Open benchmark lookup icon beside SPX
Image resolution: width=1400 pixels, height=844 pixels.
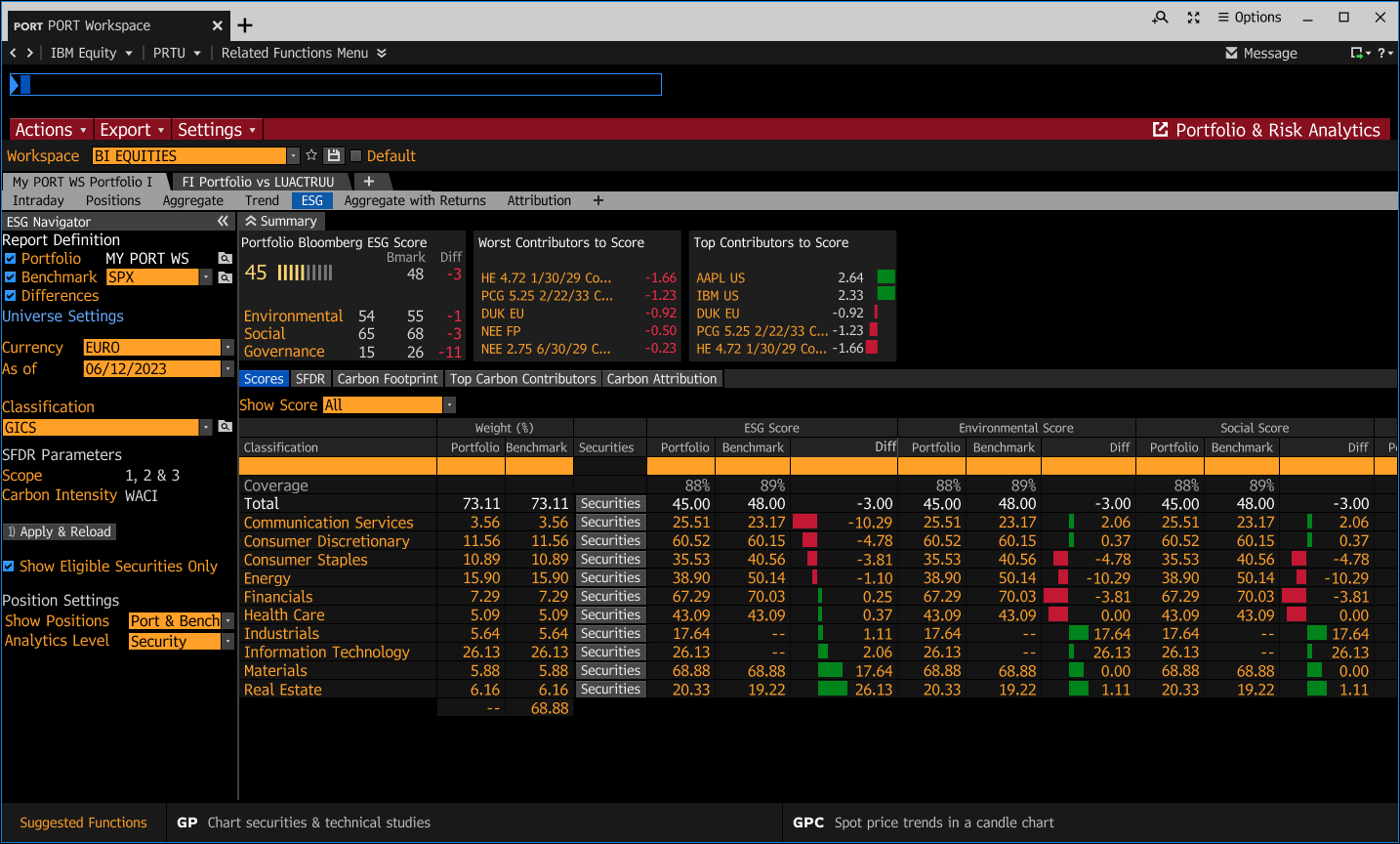(226, 277)
